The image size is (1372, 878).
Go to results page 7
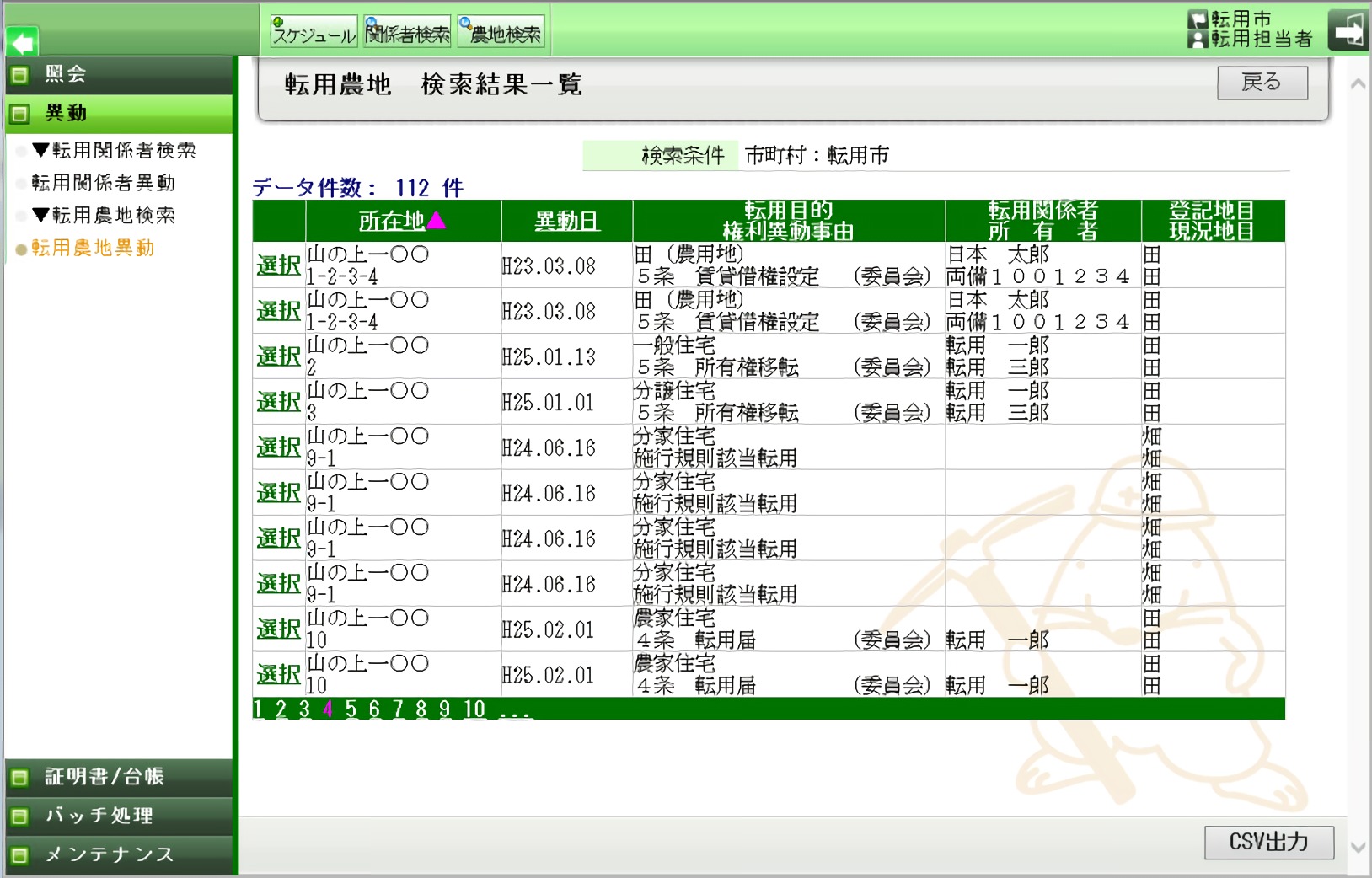398,709
